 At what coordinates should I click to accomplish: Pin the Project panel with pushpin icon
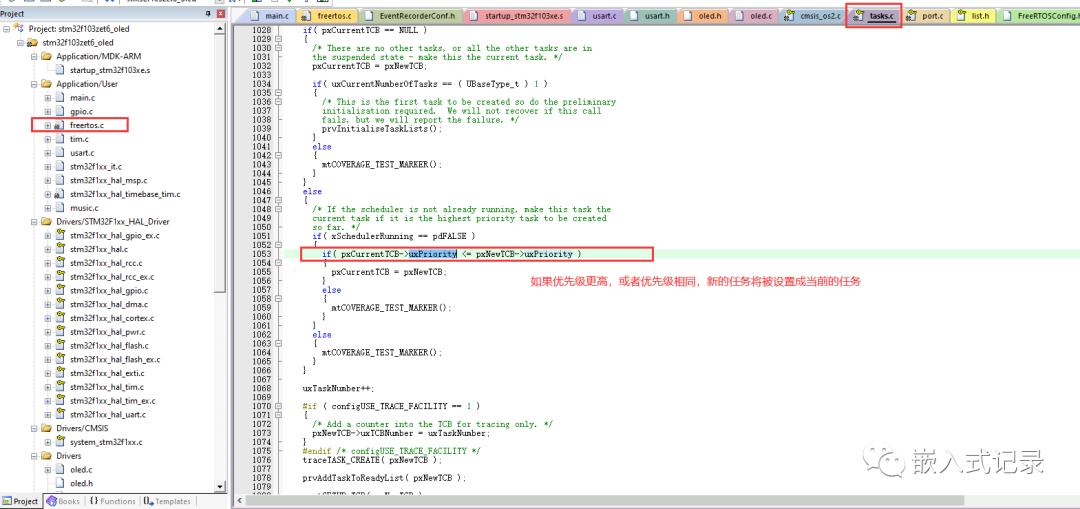[x=209, y=14]
